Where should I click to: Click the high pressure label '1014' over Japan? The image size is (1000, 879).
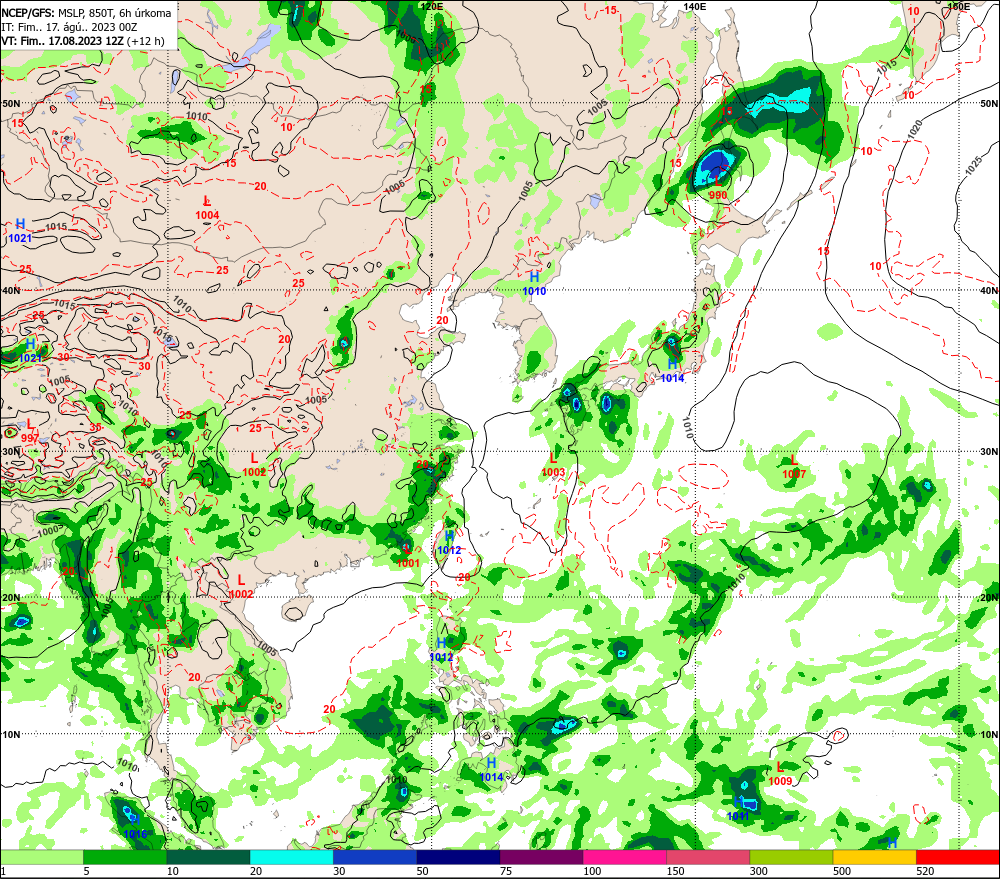pos(672,378)
